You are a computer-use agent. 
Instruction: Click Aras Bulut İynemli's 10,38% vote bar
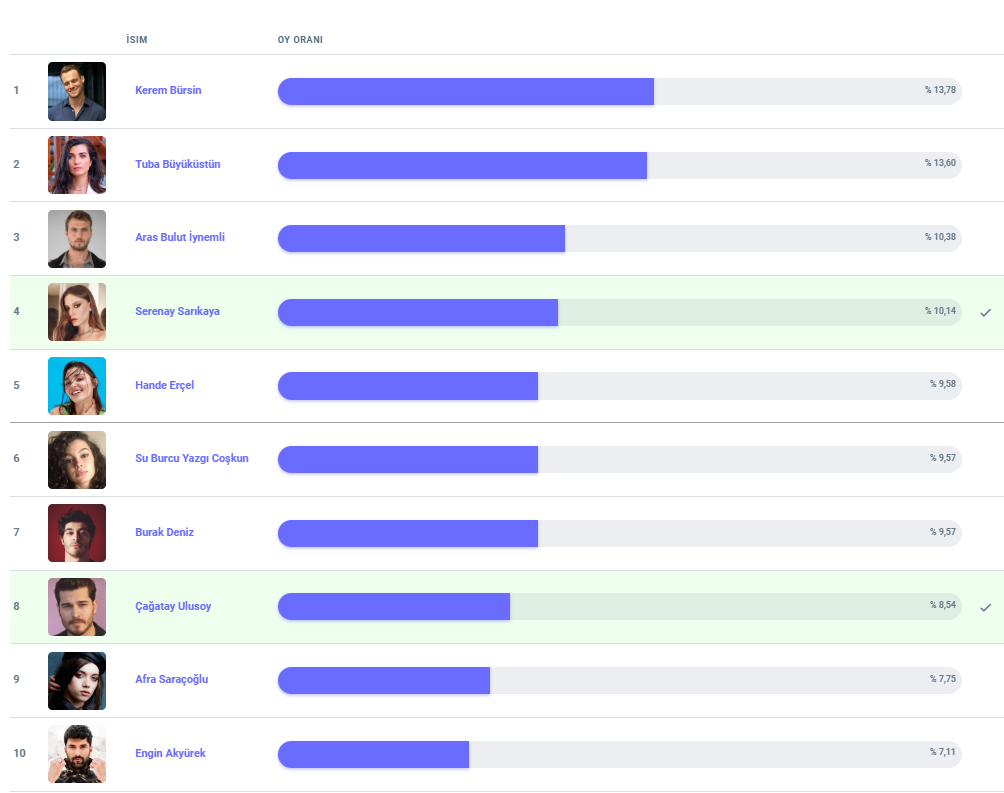(x=619, y=238)
